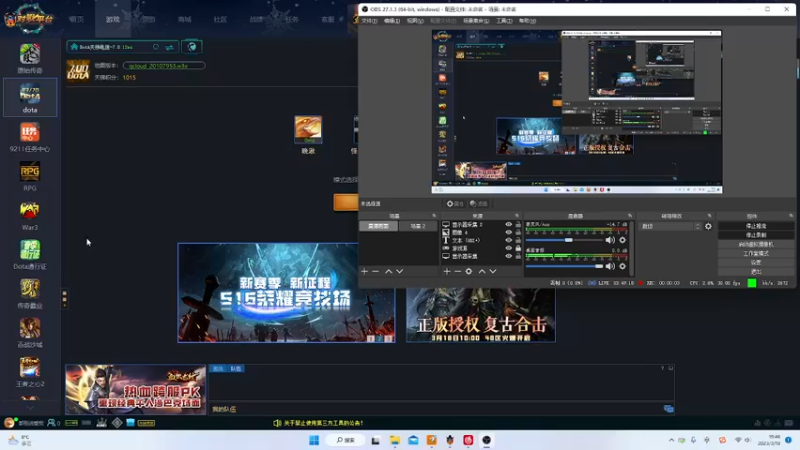The image size is (800, 450).
Task: Open the 文件 menu in OBS
Action: tap(369, 21)
